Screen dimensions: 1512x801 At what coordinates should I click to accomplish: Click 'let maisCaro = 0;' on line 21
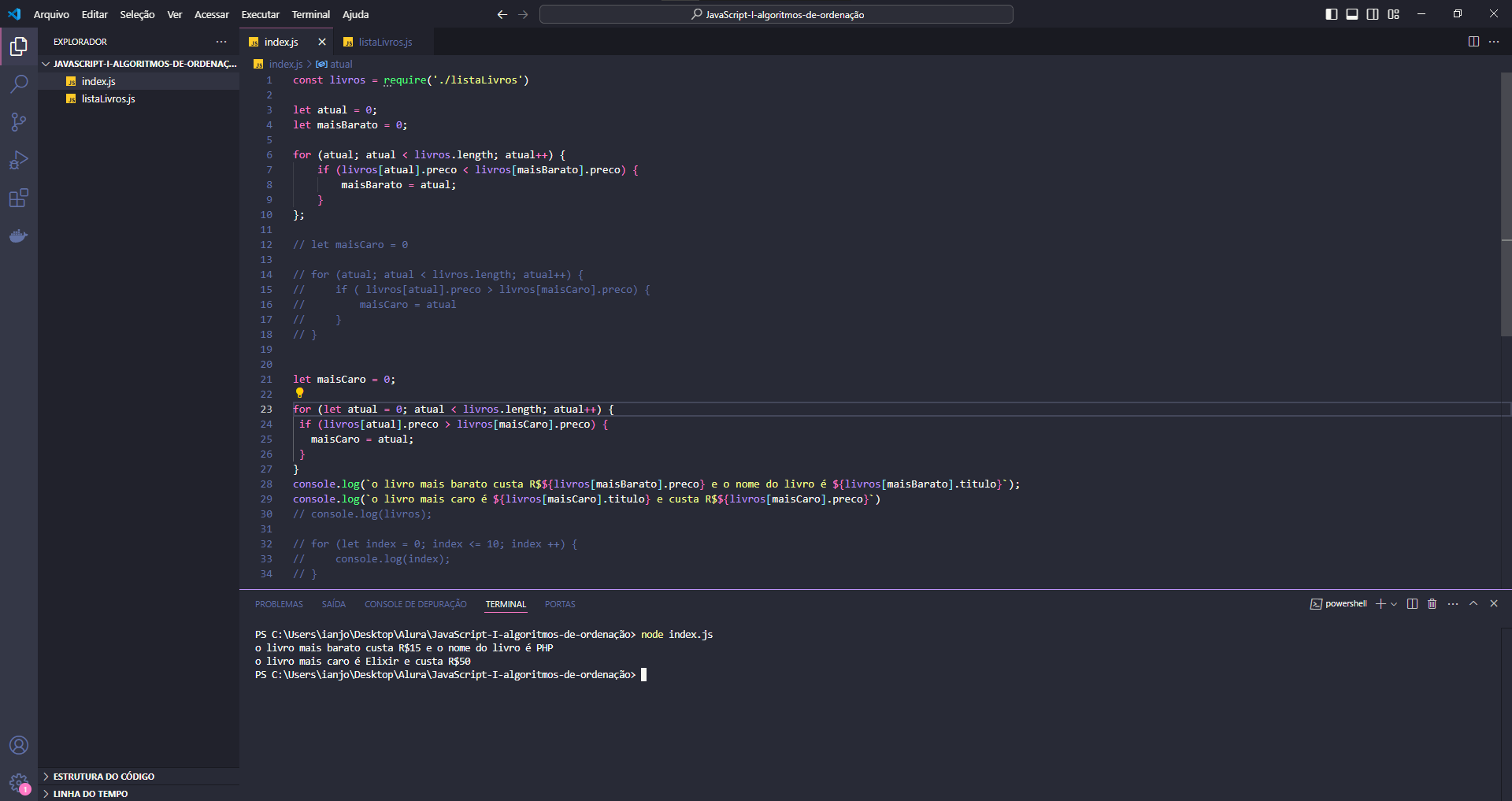pyautogui.click(x=344, y=380)
